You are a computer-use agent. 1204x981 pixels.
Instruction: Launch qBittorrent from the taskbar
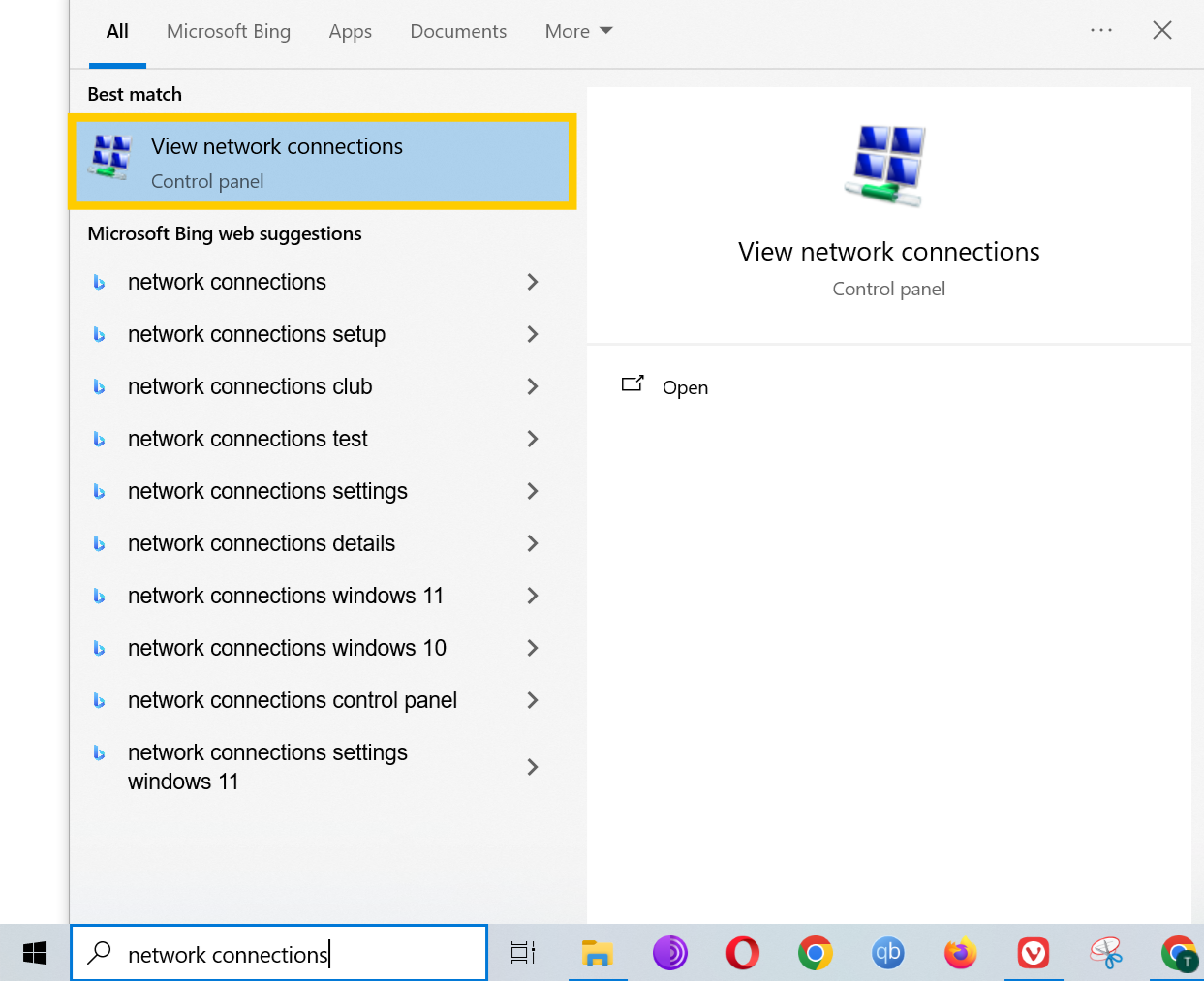888,953
